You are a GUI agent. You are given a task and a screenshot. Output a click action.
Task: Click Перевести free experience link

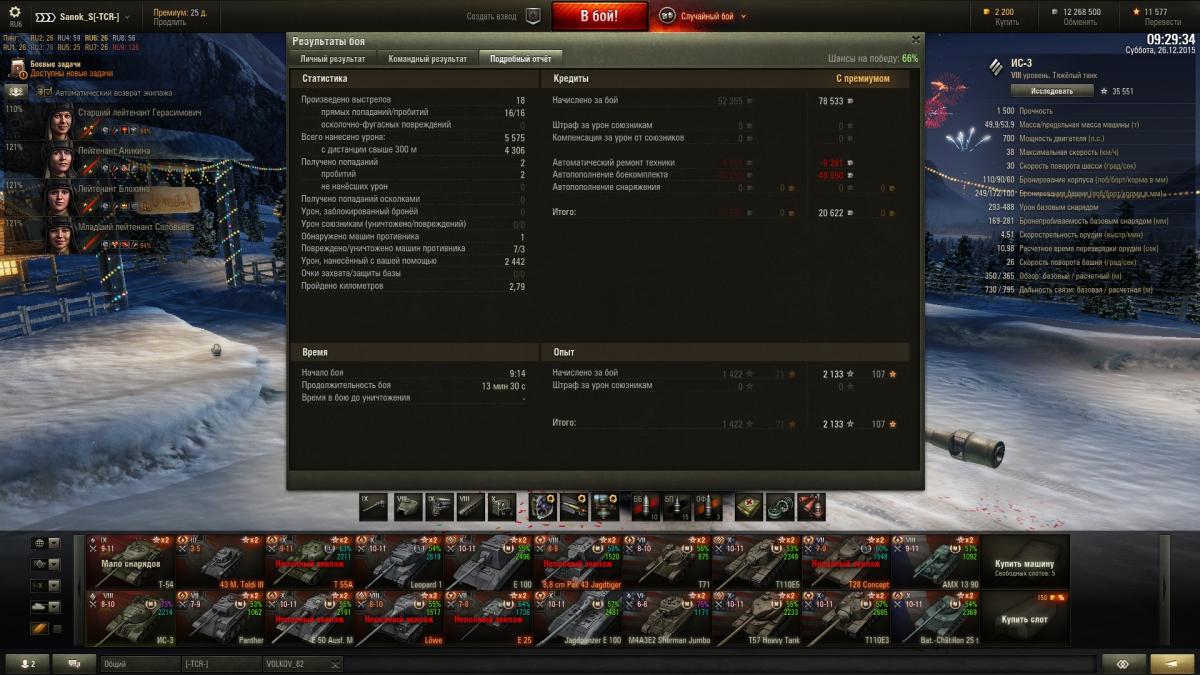click(x=1162, y=22)
